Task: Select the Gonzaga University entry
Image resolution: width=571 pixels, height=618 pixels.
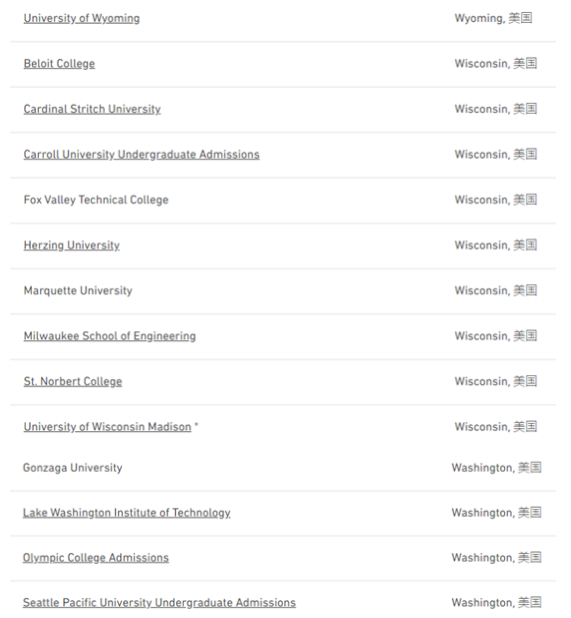Action: click(x=73, y=468)
